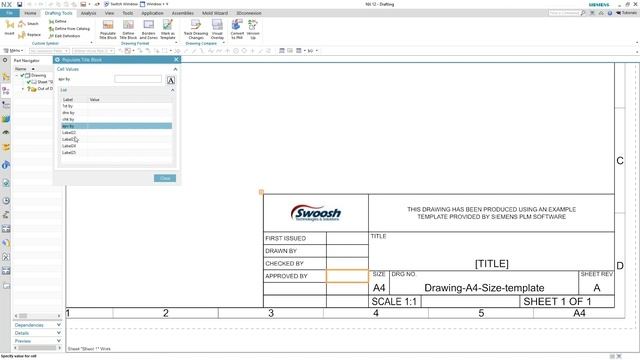Open the History clock sidebar icon

click(x=6, y=200)
